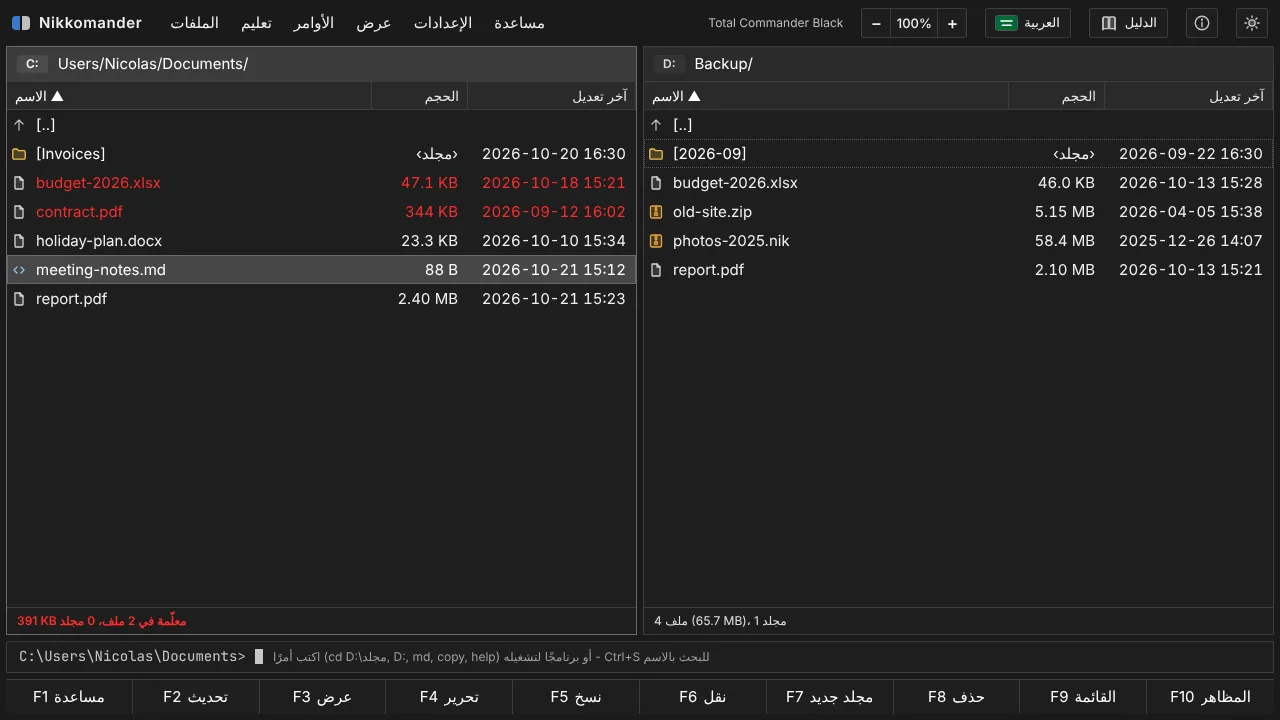The image size is (1280, 720).
Task: Click the meeting-notes.md code file icon
Action: 19,270
